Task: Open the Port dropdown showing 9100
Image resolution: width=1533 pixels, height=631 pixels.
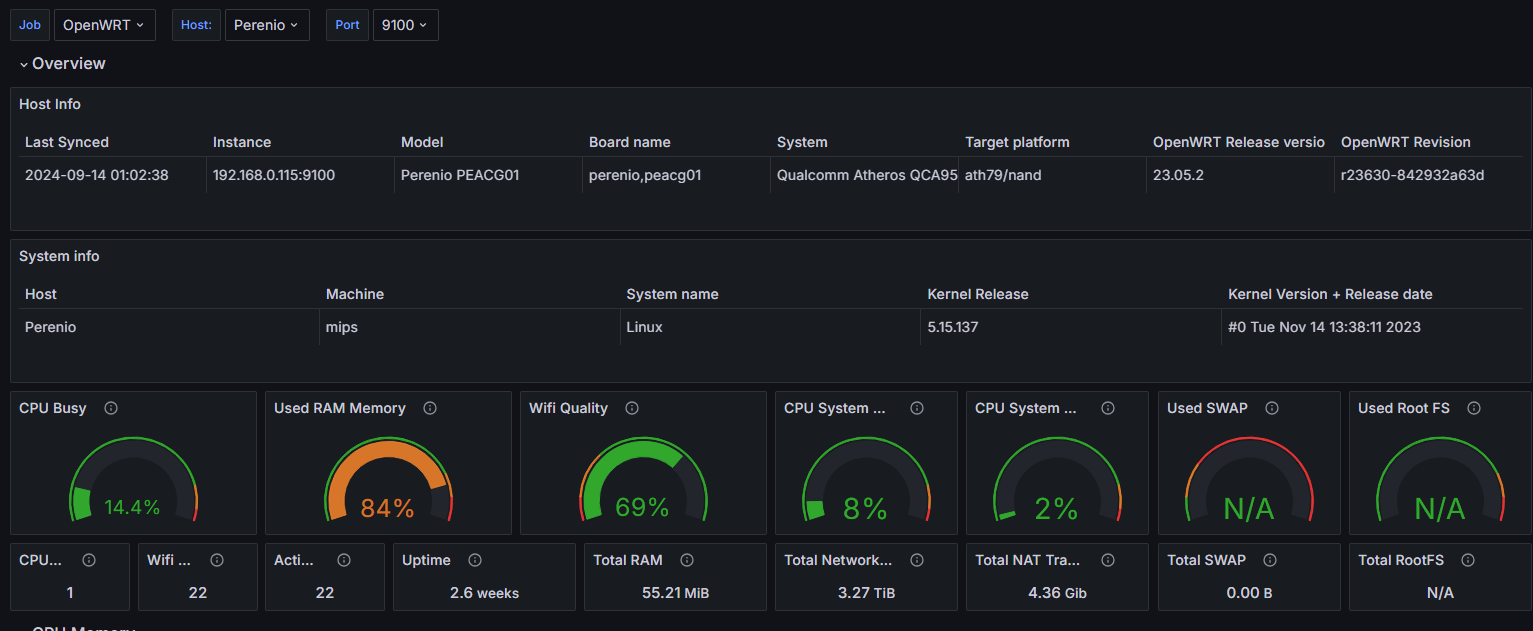Action: point(405,25)
